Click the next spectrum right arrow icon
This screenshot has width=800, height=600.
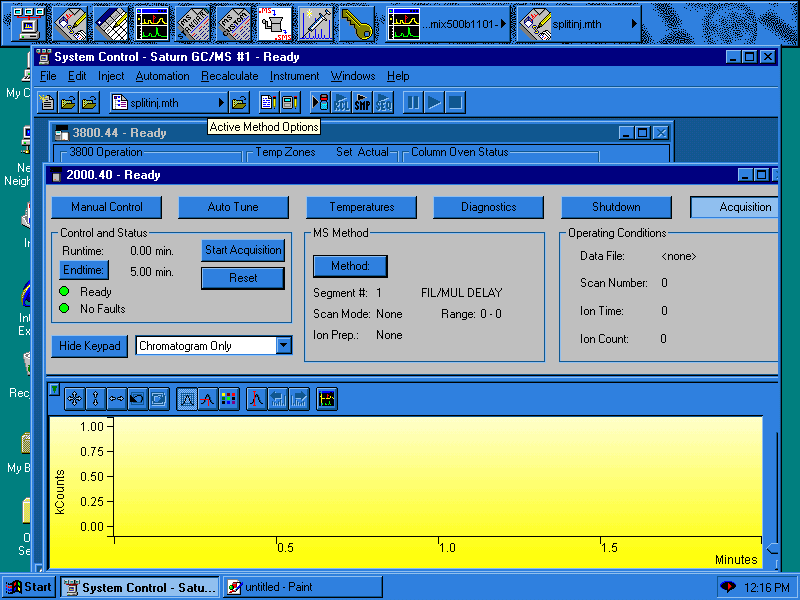click(298, 399)
